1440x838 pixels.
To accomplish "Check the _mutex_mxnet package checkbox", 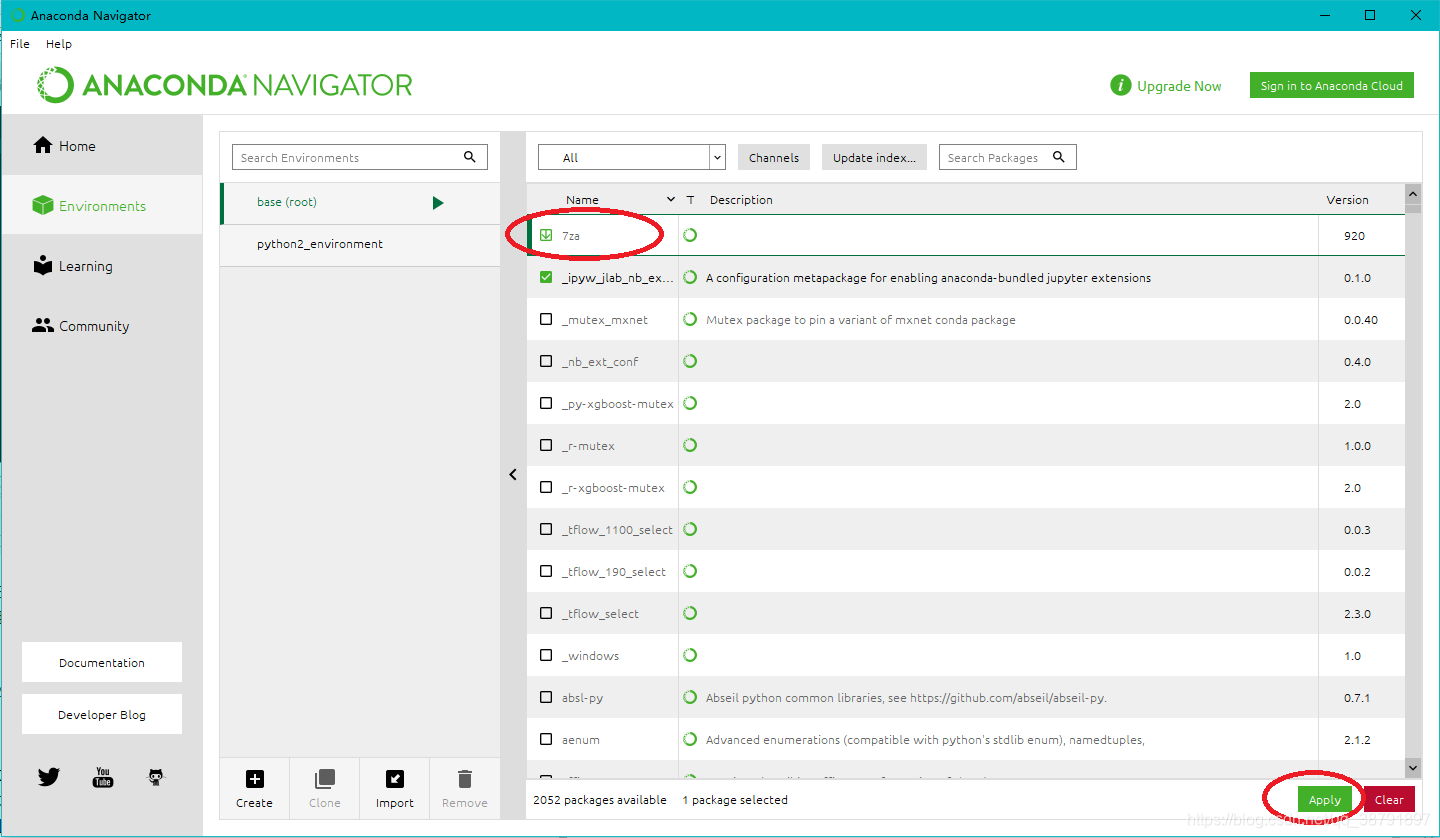I will (546, 320).
